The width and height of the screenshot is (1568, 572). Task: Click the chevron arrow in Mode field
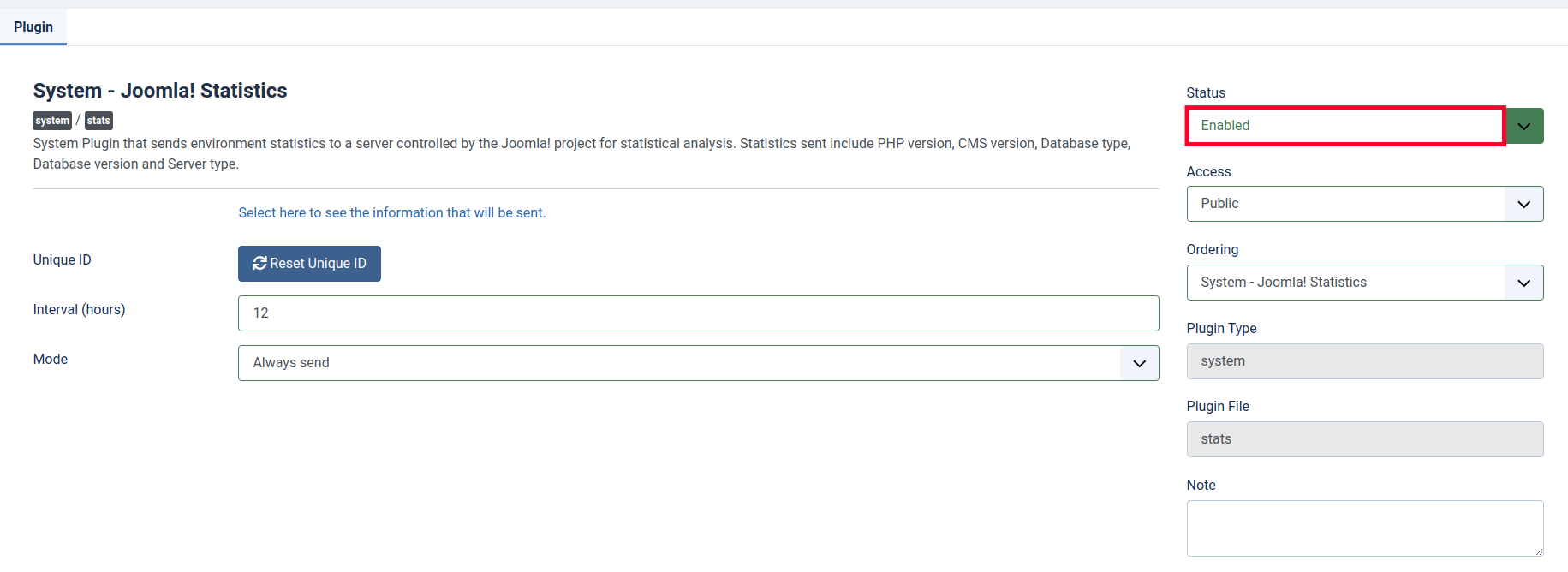point(1139,364)
